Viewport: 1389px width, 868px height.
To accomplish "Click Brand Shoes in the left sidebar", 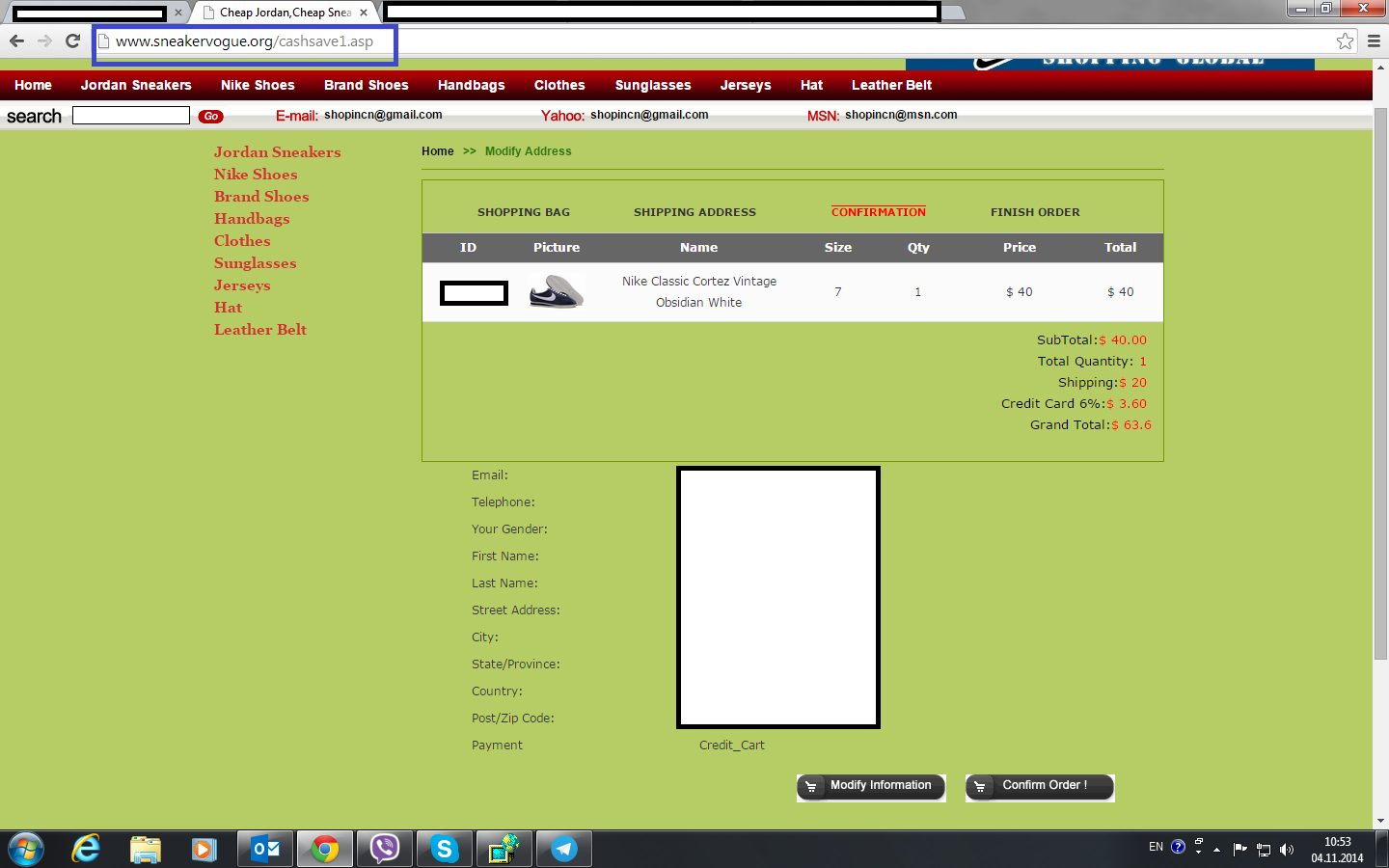I will tap(261, 197).
